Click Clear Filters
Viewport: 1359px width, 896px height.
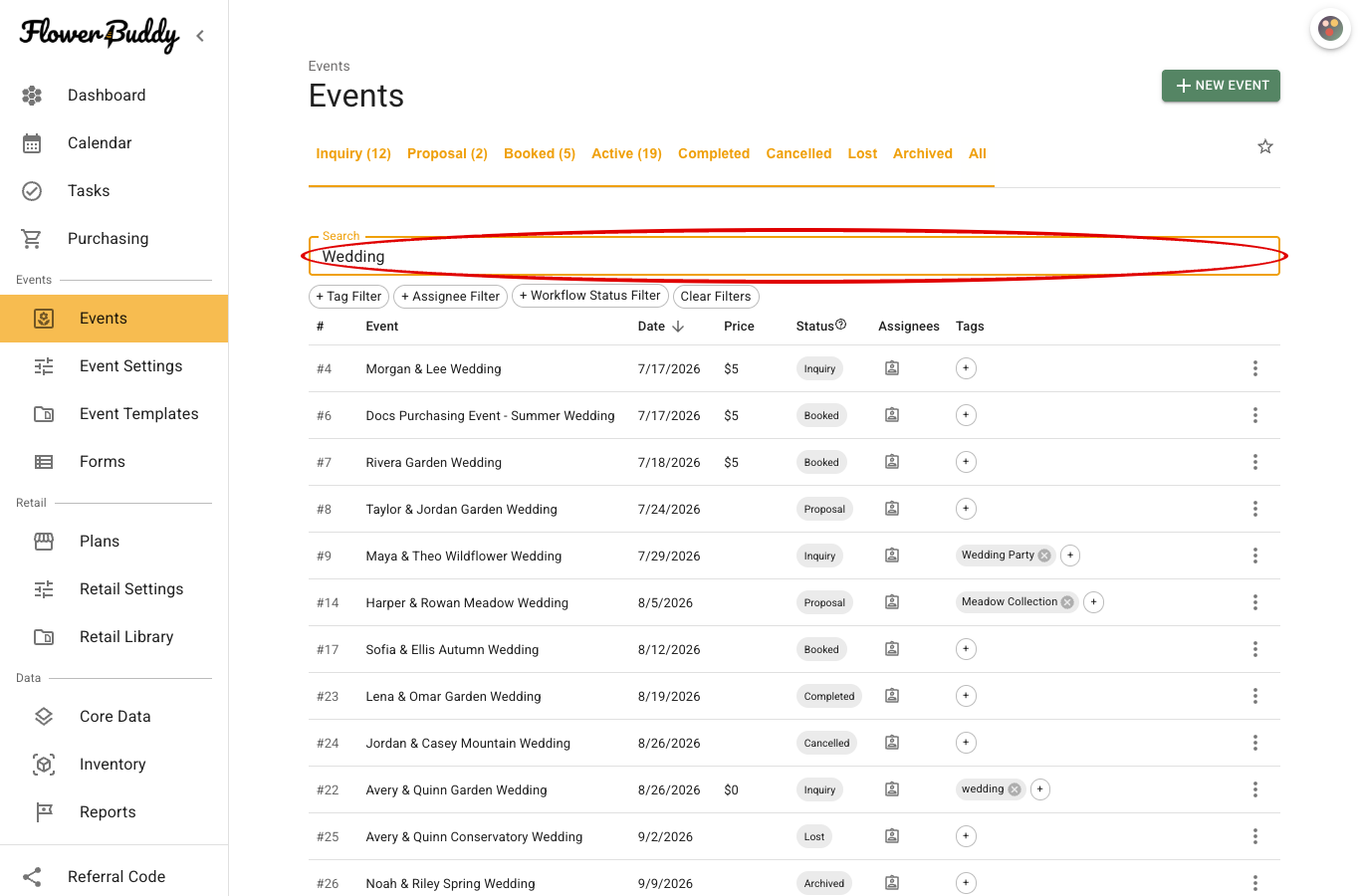tap(716, 297)
